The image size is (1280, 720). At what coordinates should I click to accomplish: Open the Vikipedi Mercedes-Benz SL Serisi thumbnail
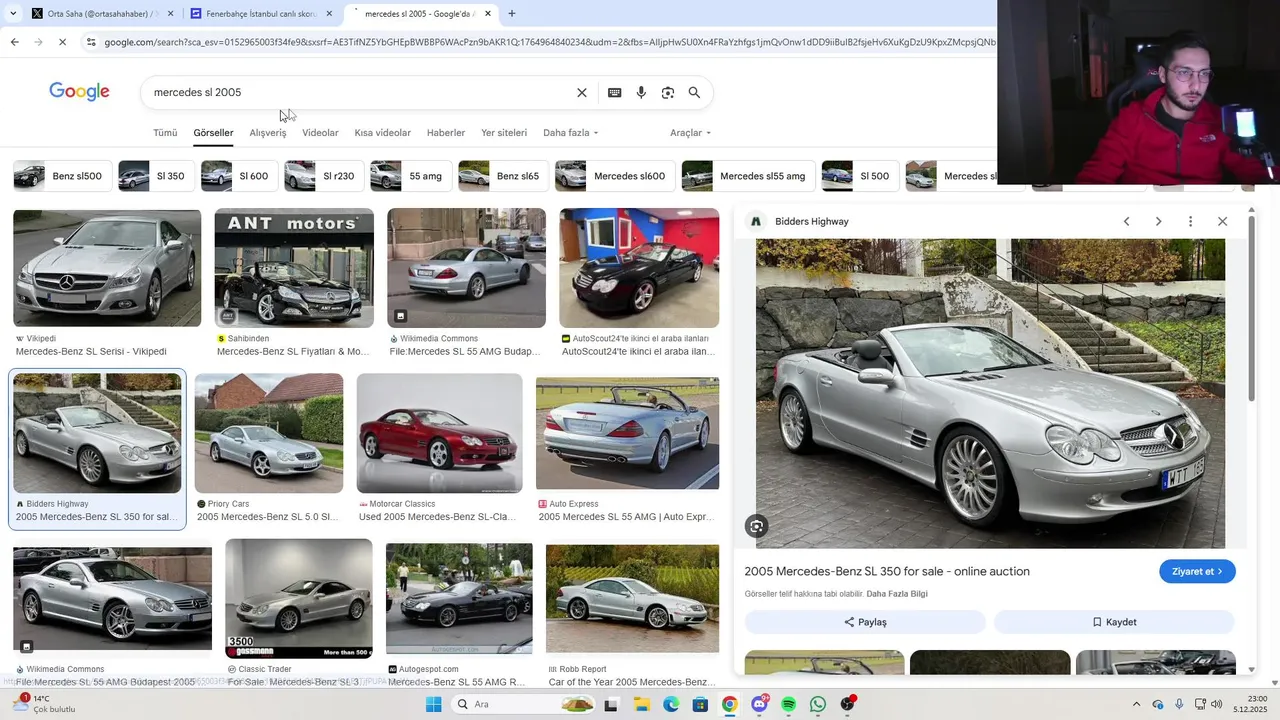tap(107, 268)
